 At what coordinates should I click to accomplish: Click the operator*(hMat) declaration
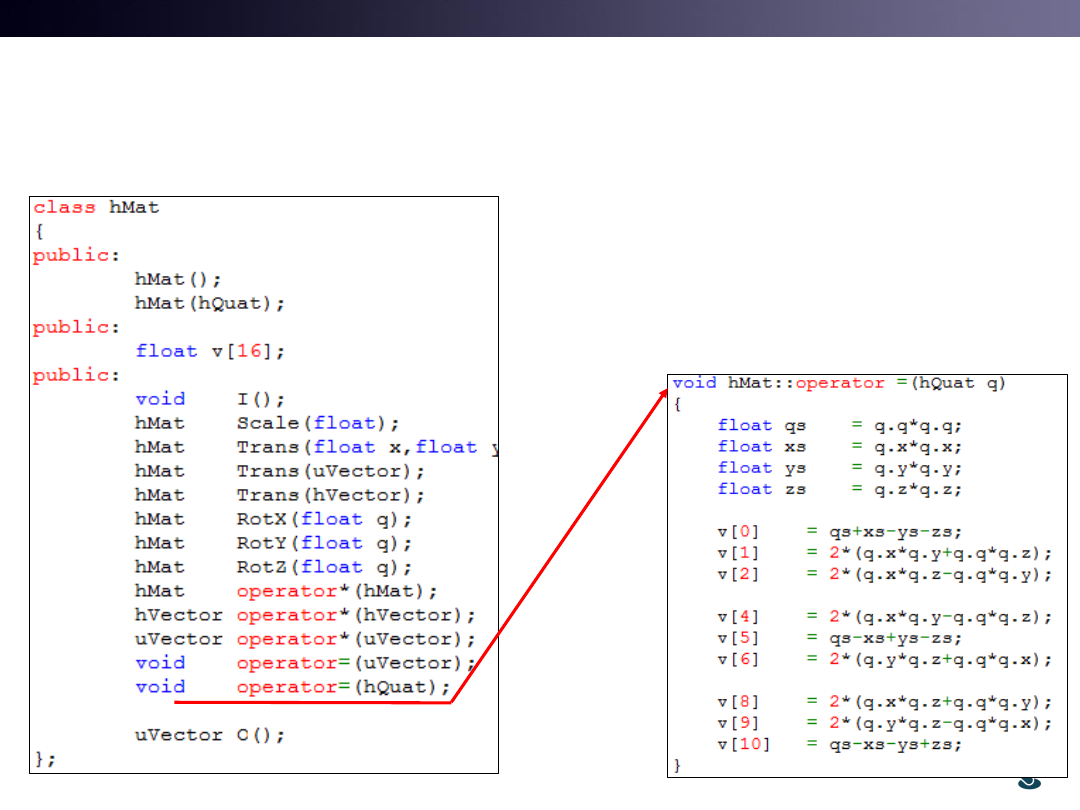click(x=286, y=591)
